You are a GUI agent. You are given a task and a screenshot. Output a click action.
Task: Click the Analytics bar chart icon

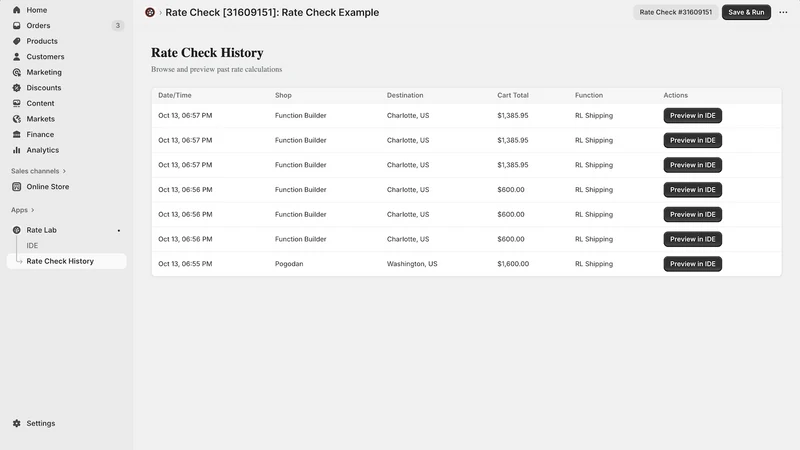(16, 150)
